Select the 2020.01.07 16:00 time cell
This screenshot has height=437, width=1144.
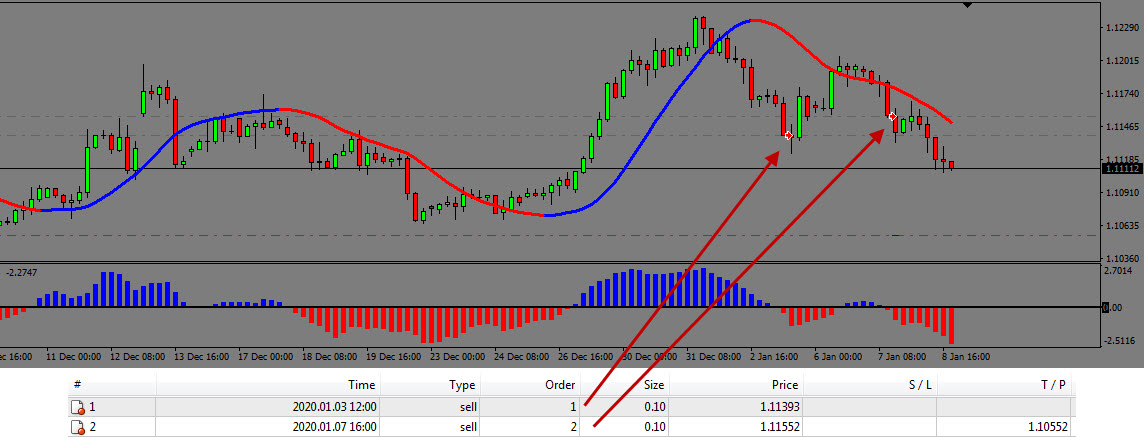[331, 427]
